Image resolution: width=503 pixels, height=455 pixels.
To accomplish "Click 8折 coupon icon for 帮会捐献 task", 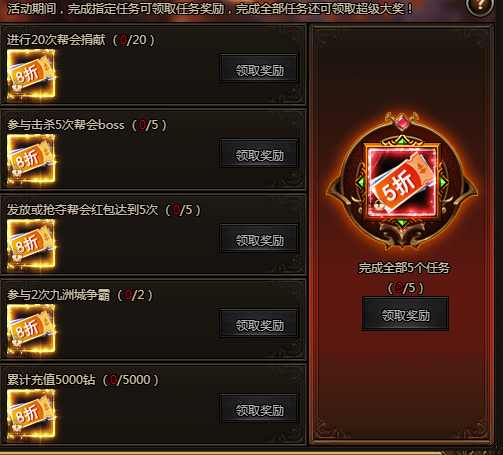I will 31,75.
